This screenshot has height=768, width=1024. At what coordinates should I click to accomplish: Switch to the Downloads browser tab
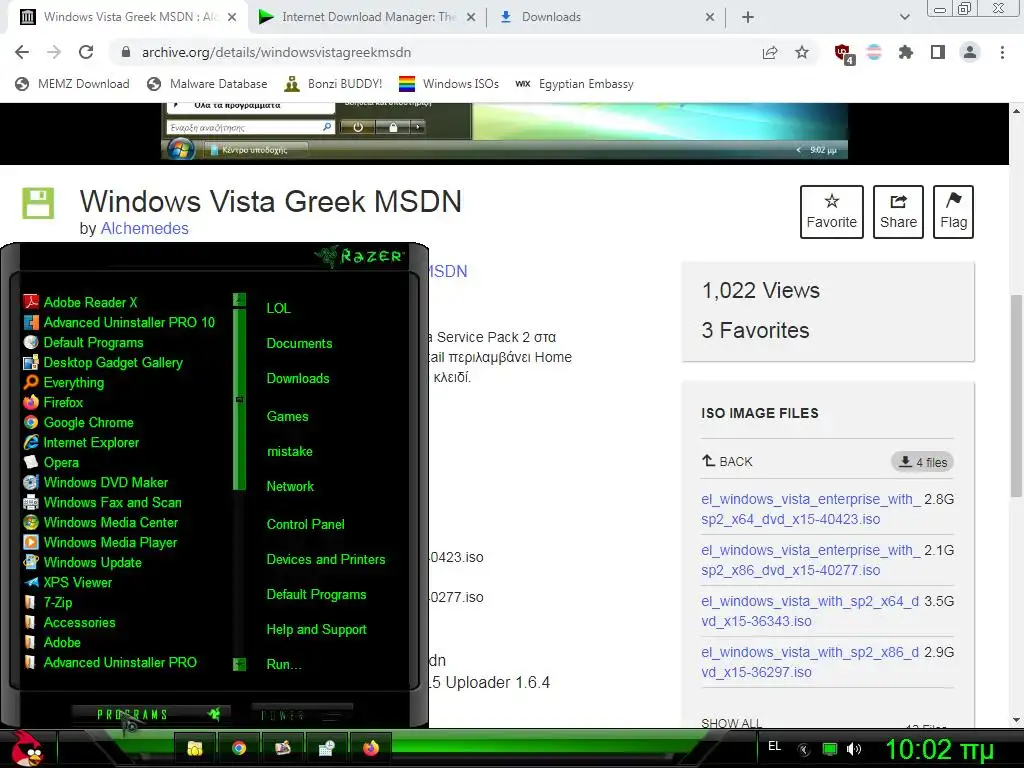pyautogui.click(x=607, y=17)
